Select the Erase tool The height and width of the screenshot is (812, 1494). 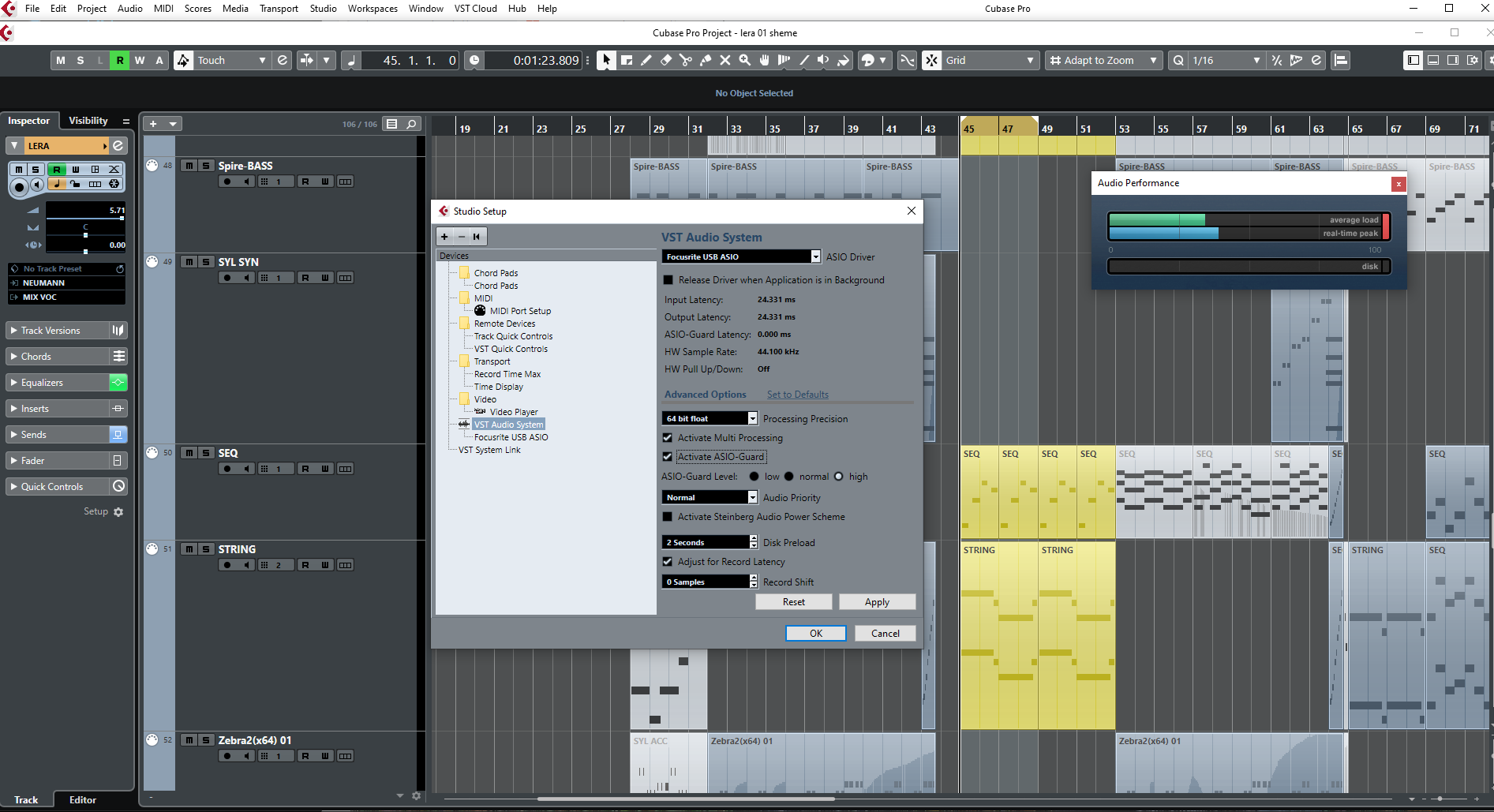click(x=666, y=60)
